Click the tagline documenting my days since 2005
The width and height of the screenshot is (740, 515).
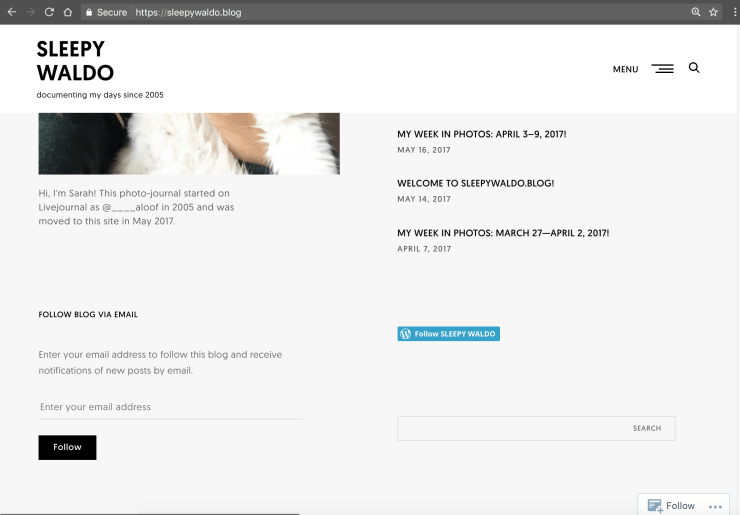100,95
